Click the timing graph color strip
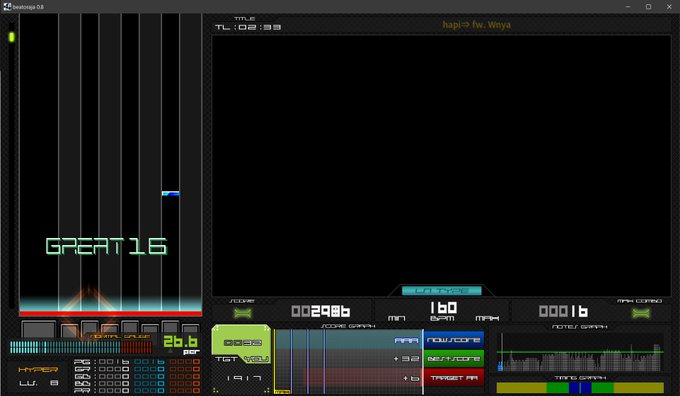 click(580, 387)
